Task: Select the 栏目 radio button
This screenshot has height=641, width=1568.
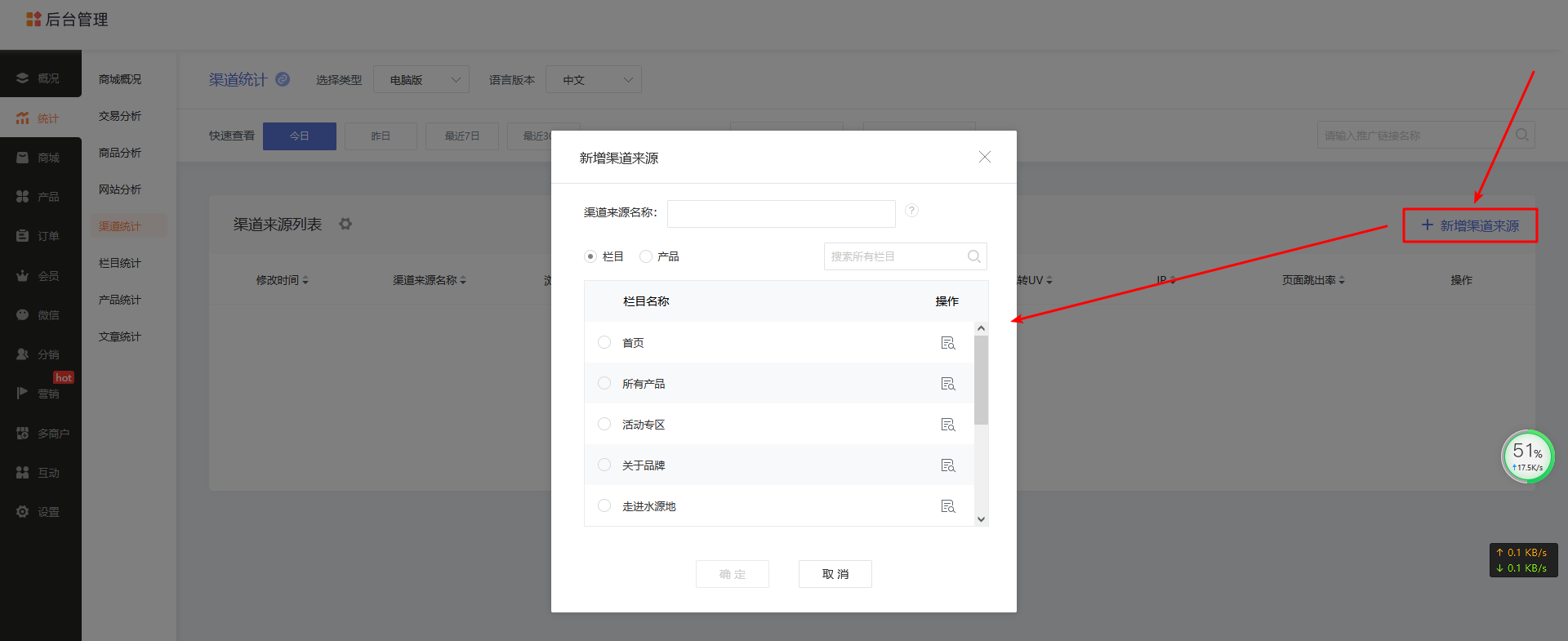Action: (590, 256)
